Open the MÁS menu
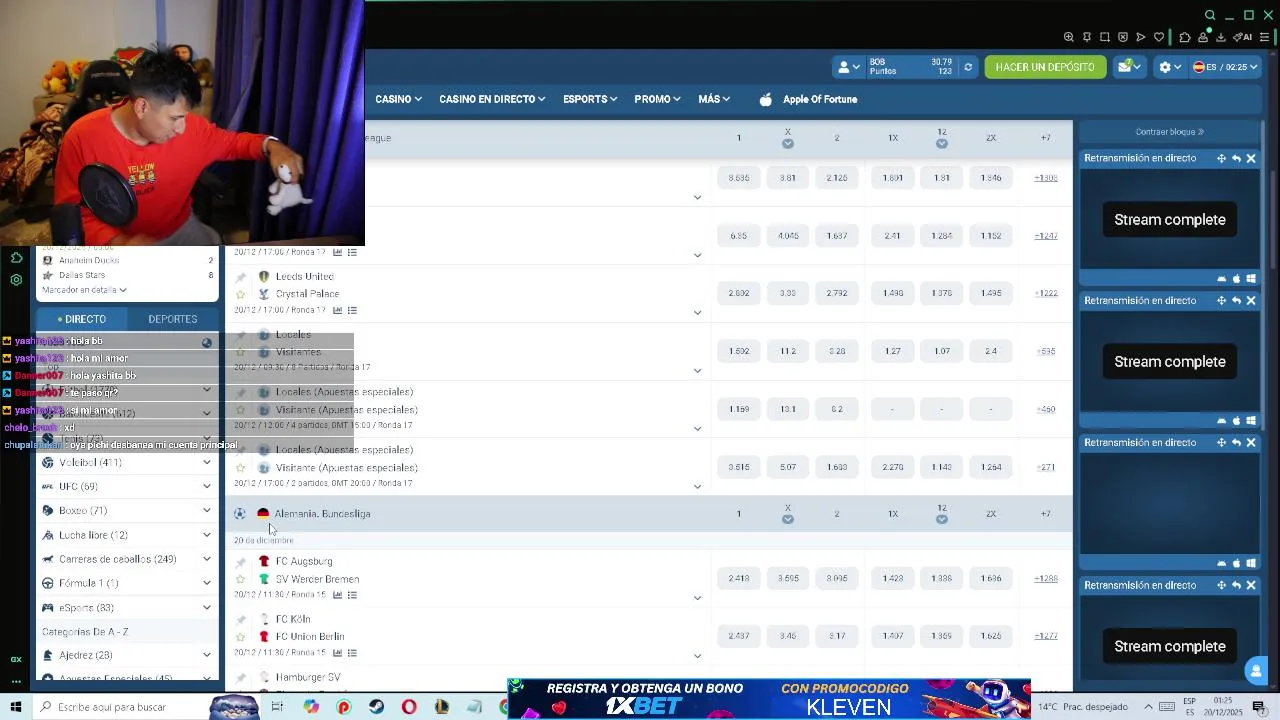1280x720 pixels. [714, 99]
